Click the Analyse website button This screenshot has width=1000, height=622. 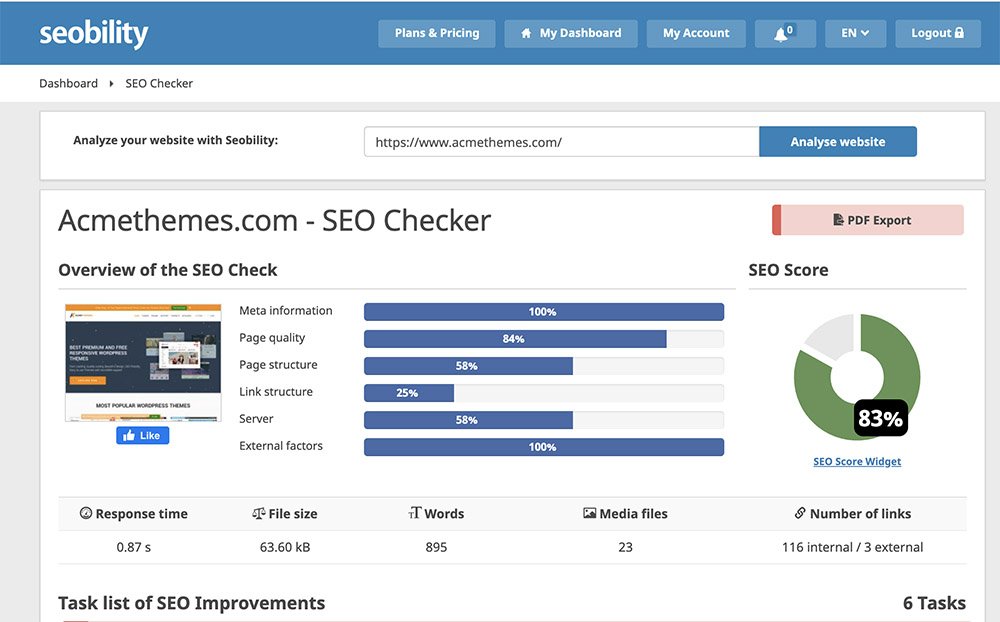[x=837, y=142]
